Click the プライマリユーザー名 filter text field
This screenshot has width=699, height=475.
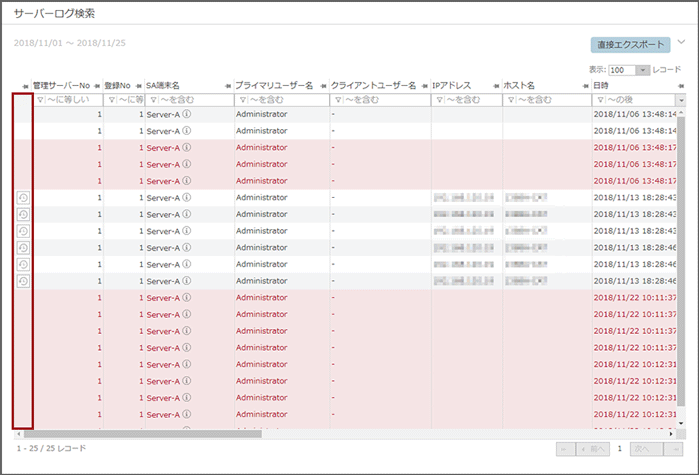pyautogui.click(x=286, y=100)
